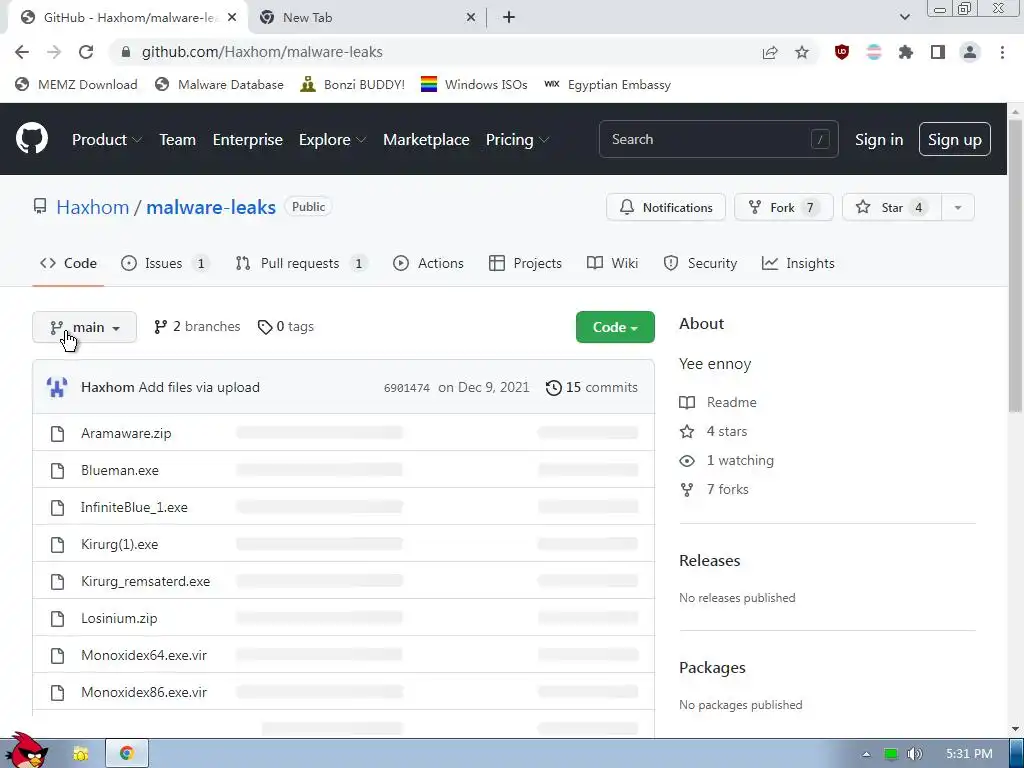Click the volume speaker tray icon
The image size is (1024, 768).
click(915, 754)
